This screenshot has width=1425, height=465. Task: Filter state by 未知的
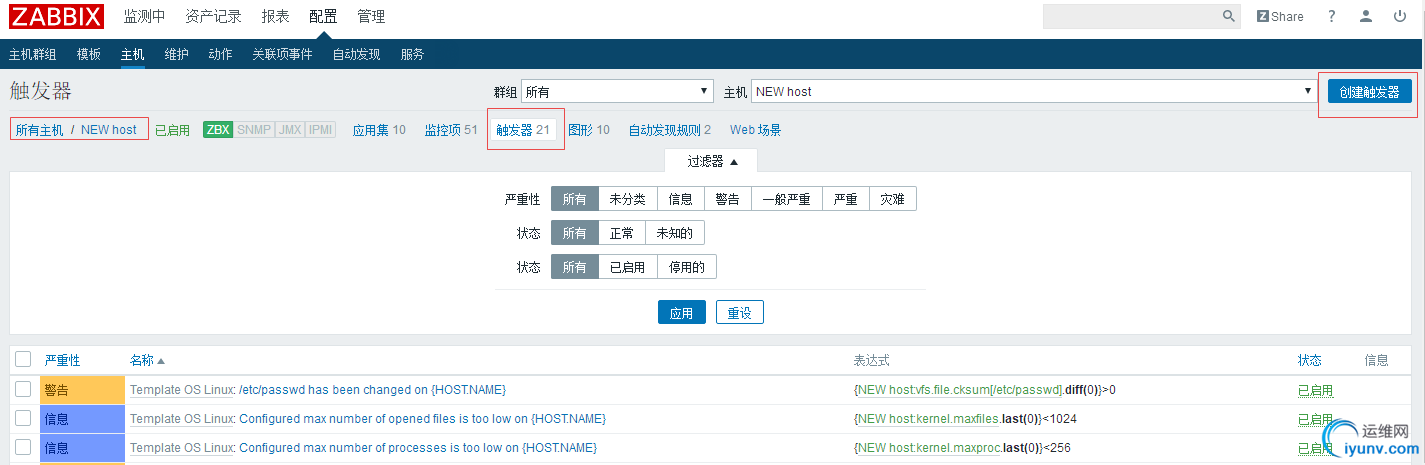[675, 233]
